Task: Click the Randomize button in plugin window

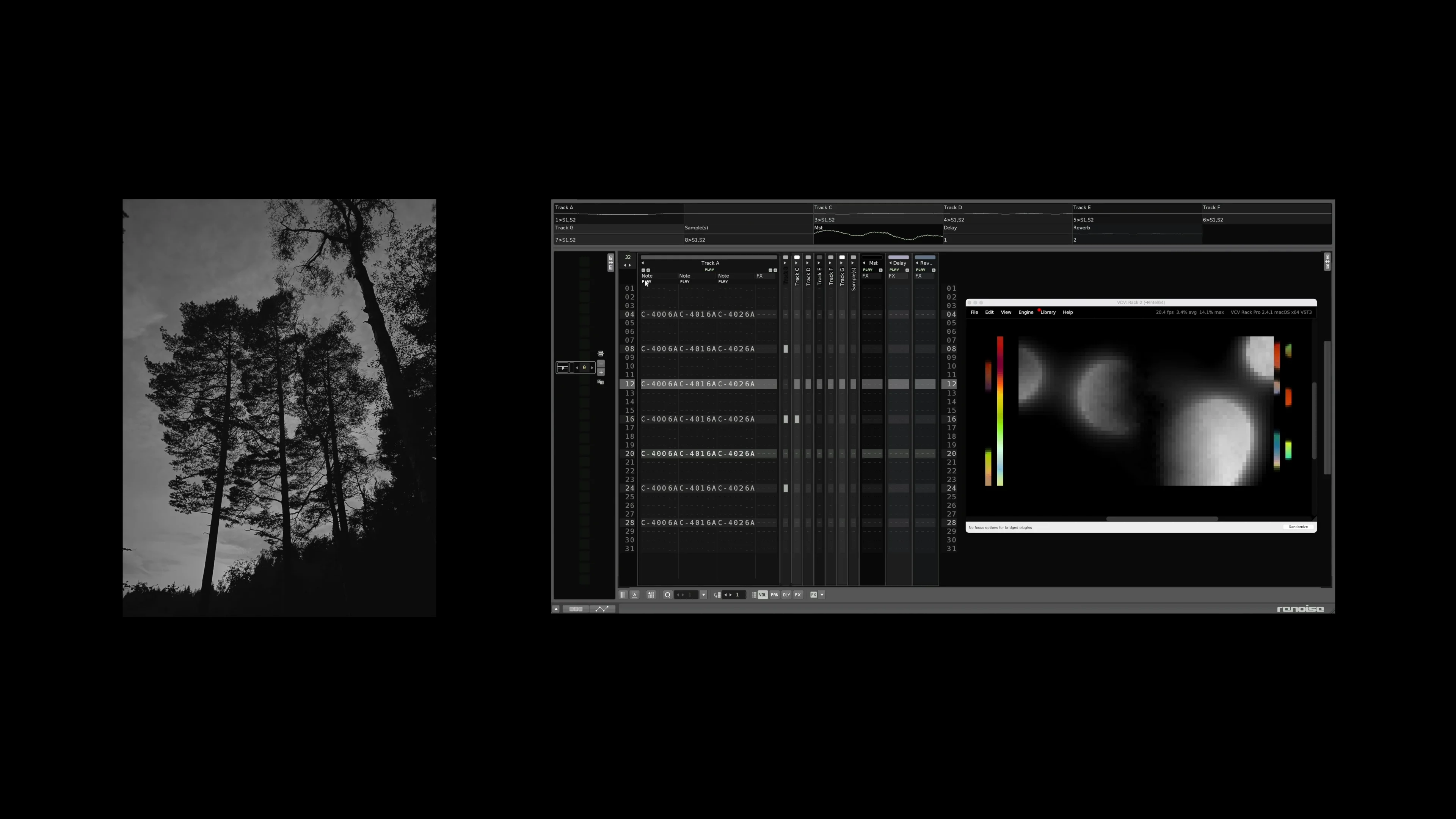Action: (x=1298, y=527)
